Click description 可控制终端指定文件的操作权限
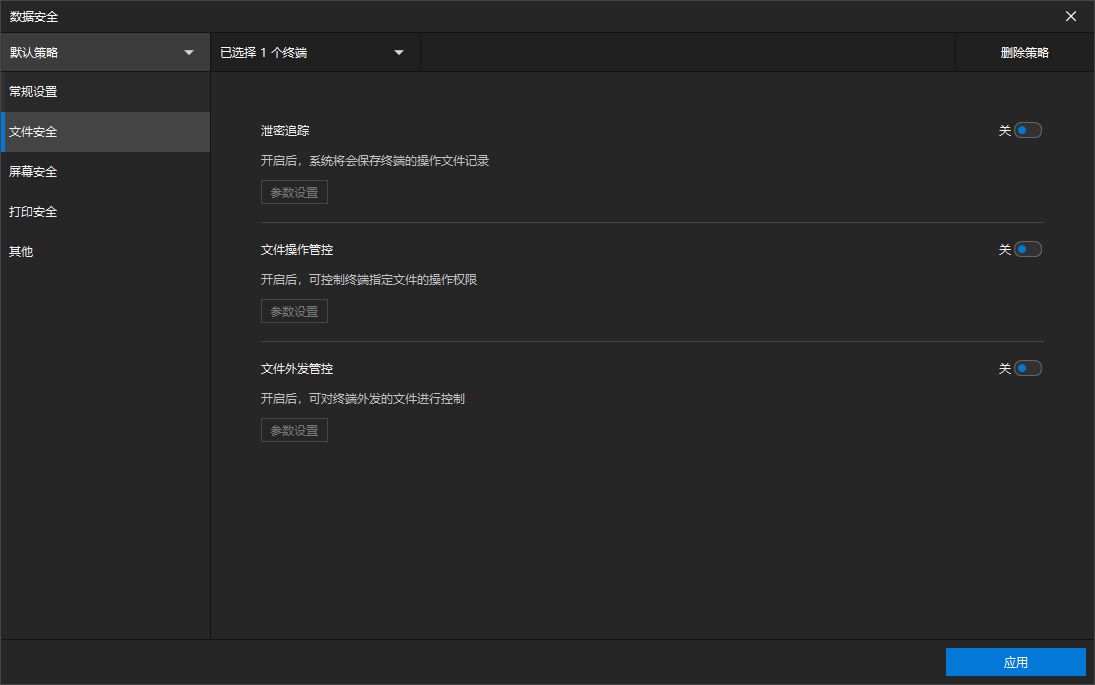 point(392,279)
